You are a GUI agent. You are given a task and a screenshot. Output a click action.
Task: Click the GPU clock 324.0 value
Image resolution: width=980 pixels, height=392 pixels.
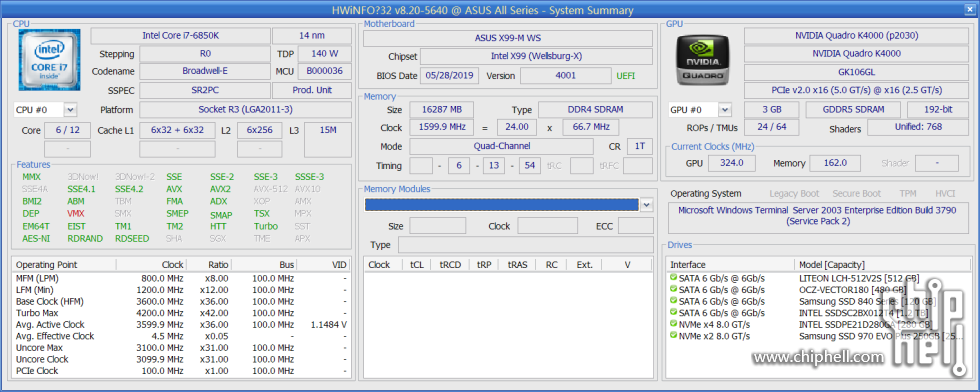point(731,163)
